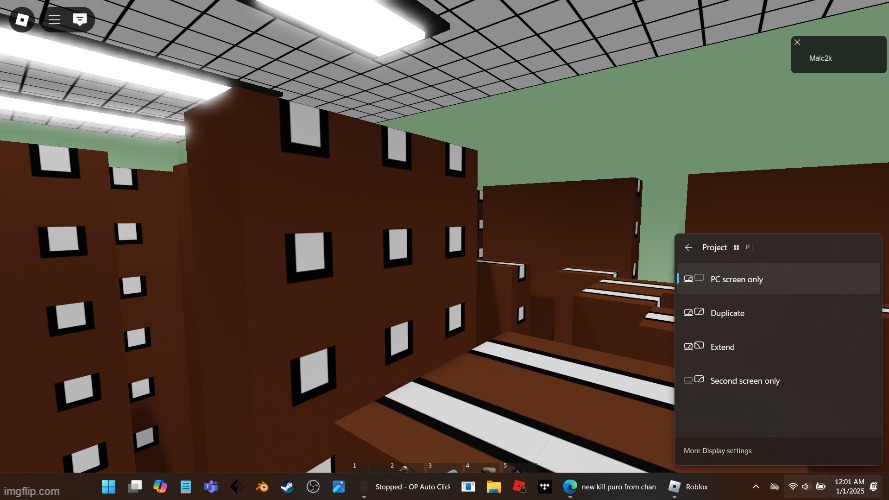Launch Copilot from the taskbar

(160, 486)
